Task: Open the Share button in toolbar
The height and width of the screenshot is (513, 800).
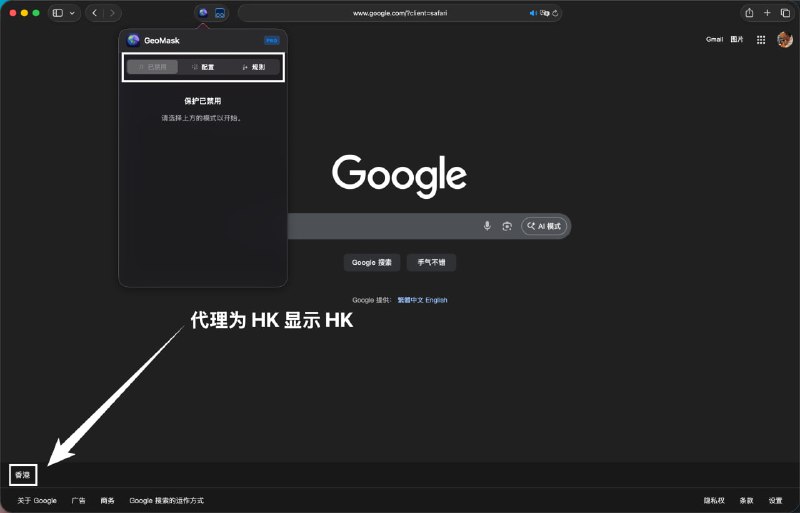Action: 749,13
